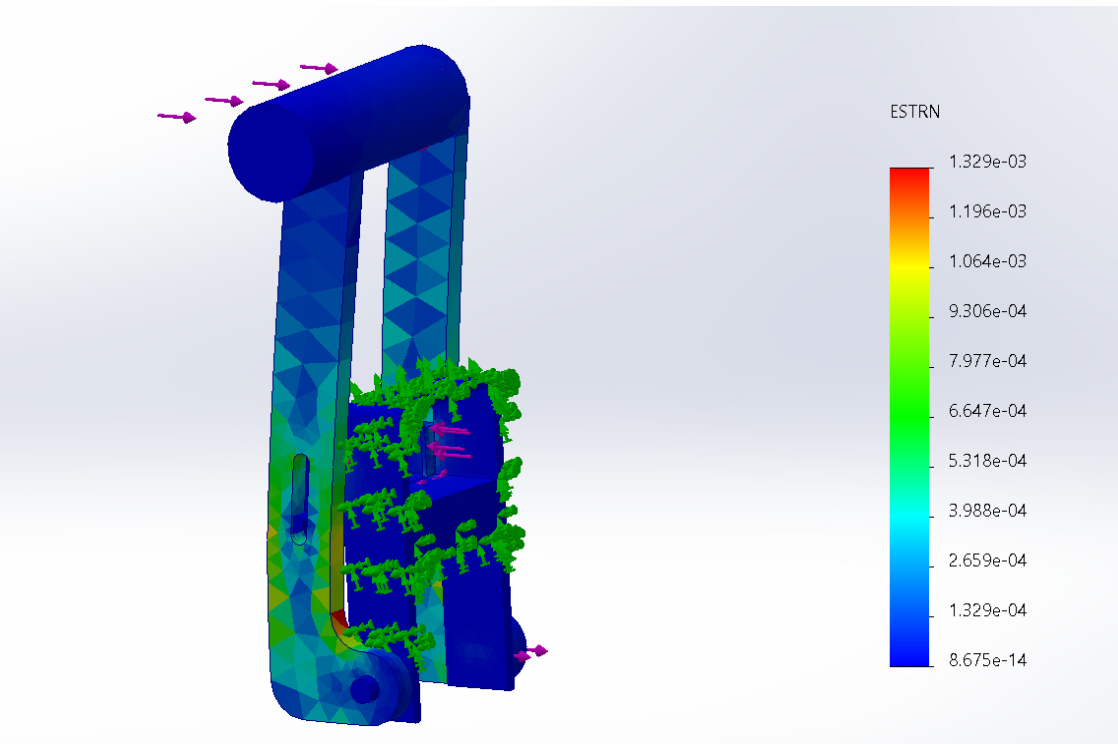The width and height of the screenshot is (1118, 744).
Task: Click the magenta force arrow at bottom right of model
Action: point(530,653)
